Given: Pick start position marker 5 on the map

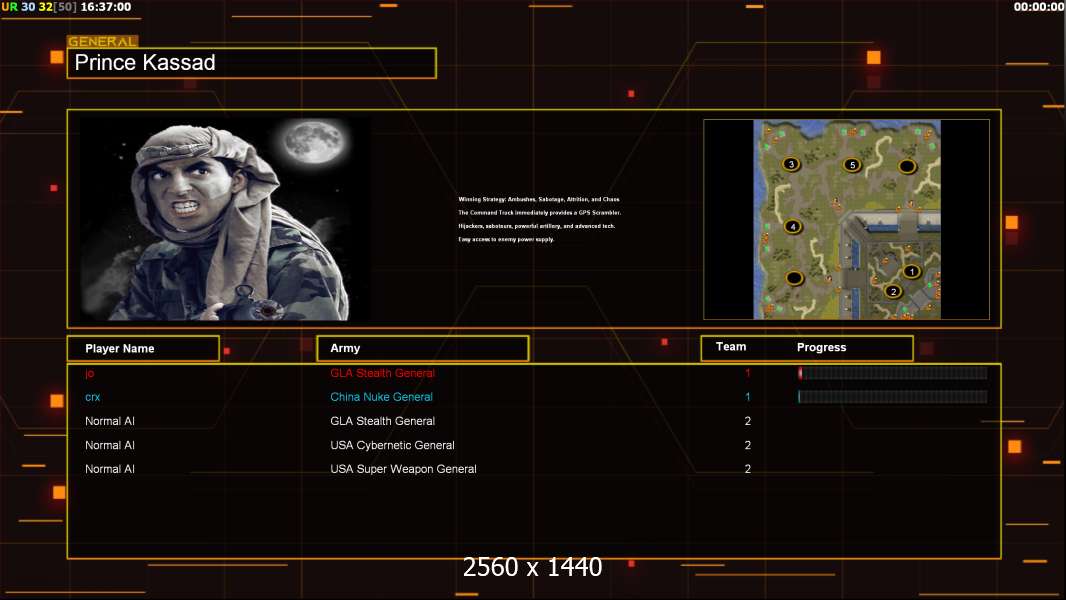Looking at the screenshot, I should pos(852,164).
